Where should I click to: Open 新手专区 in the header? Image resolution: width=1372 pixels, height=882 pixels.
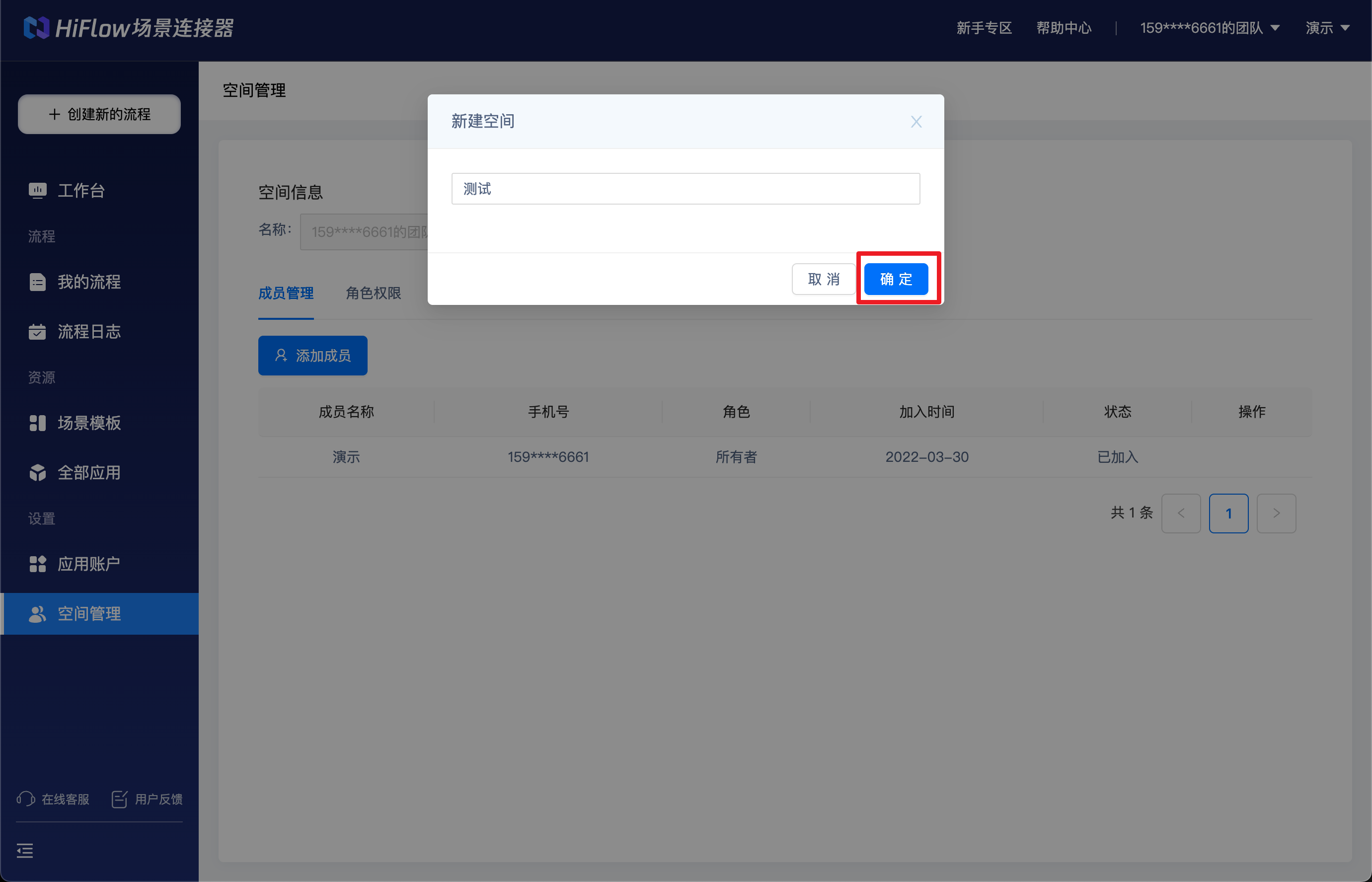tap(984, 27)
